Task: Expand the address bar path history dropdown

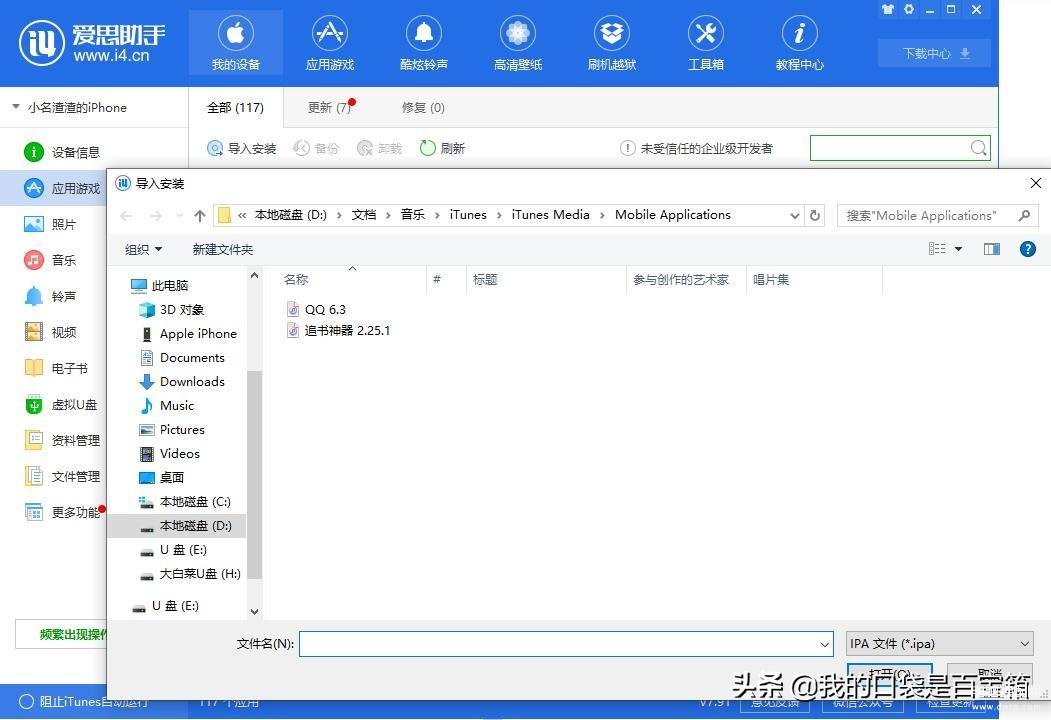Action: [x=794, y=216]
